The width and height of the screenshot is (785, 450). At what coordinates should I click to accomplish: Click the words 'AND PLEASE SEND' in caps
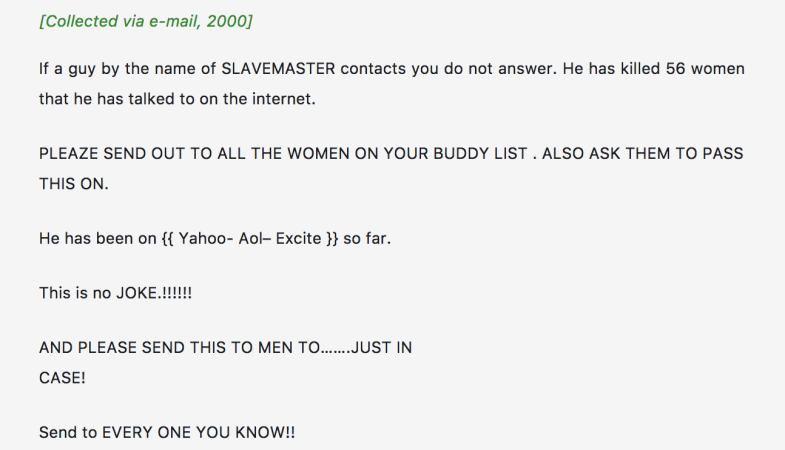tap(112, 347)
